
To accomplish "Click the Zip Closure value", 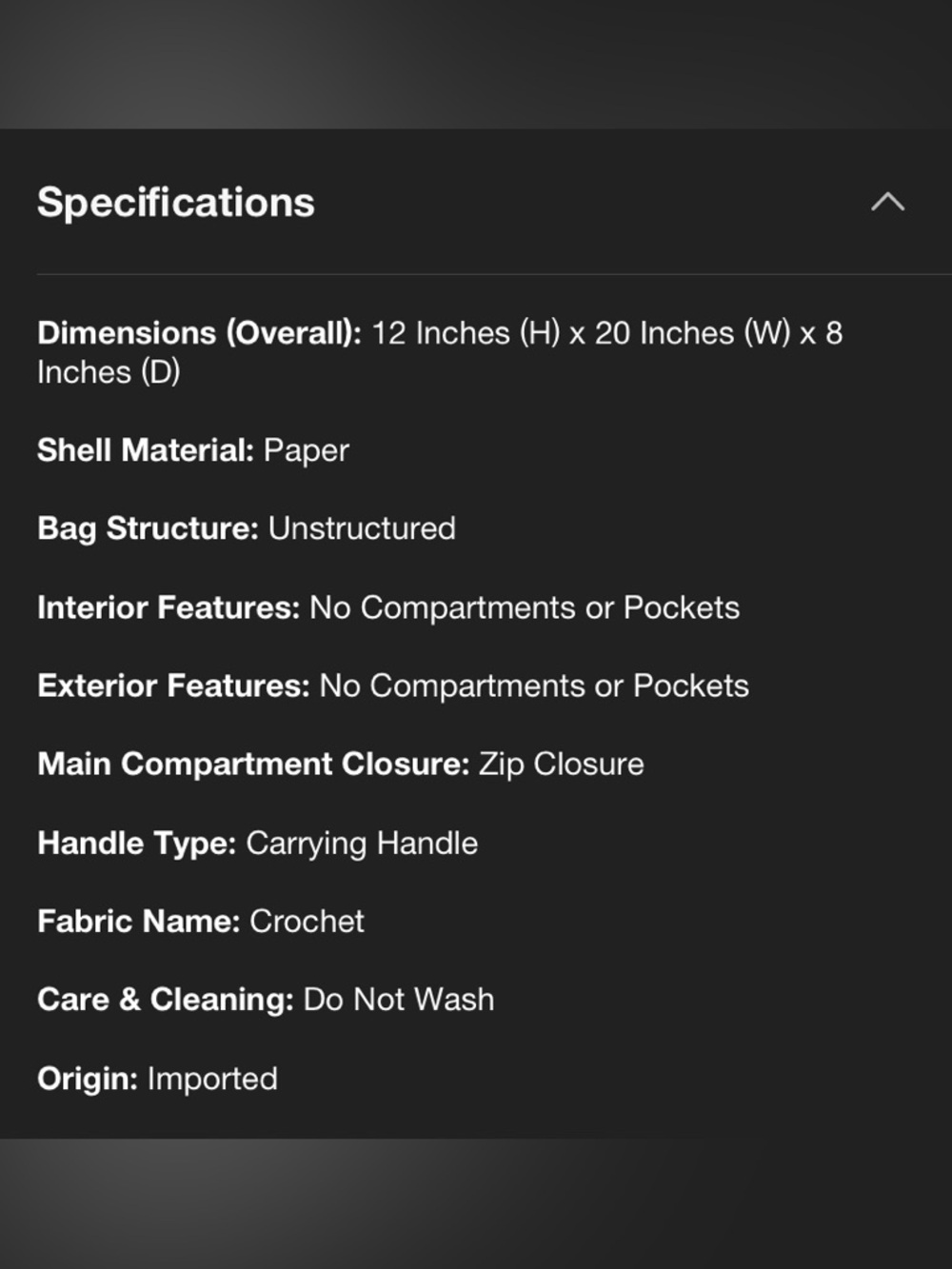I will 562,764.
